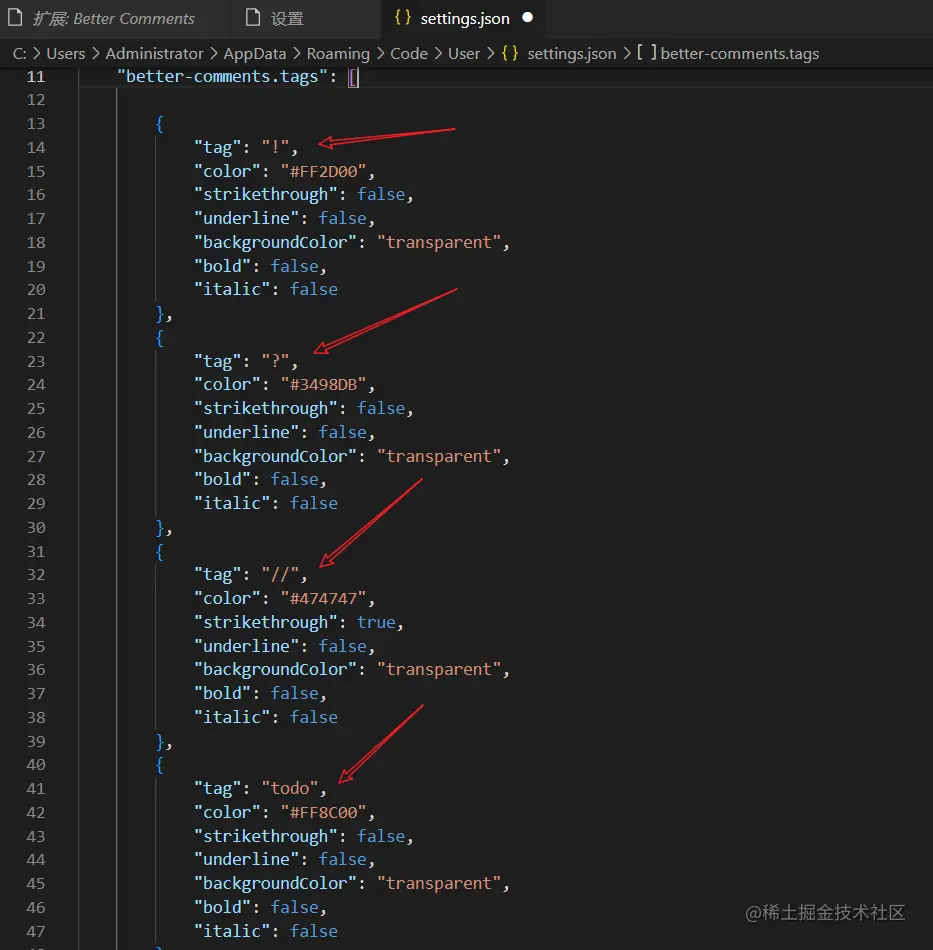
Task: Click the C: breadcrumb segment
Action: click(x=19, y=54)
